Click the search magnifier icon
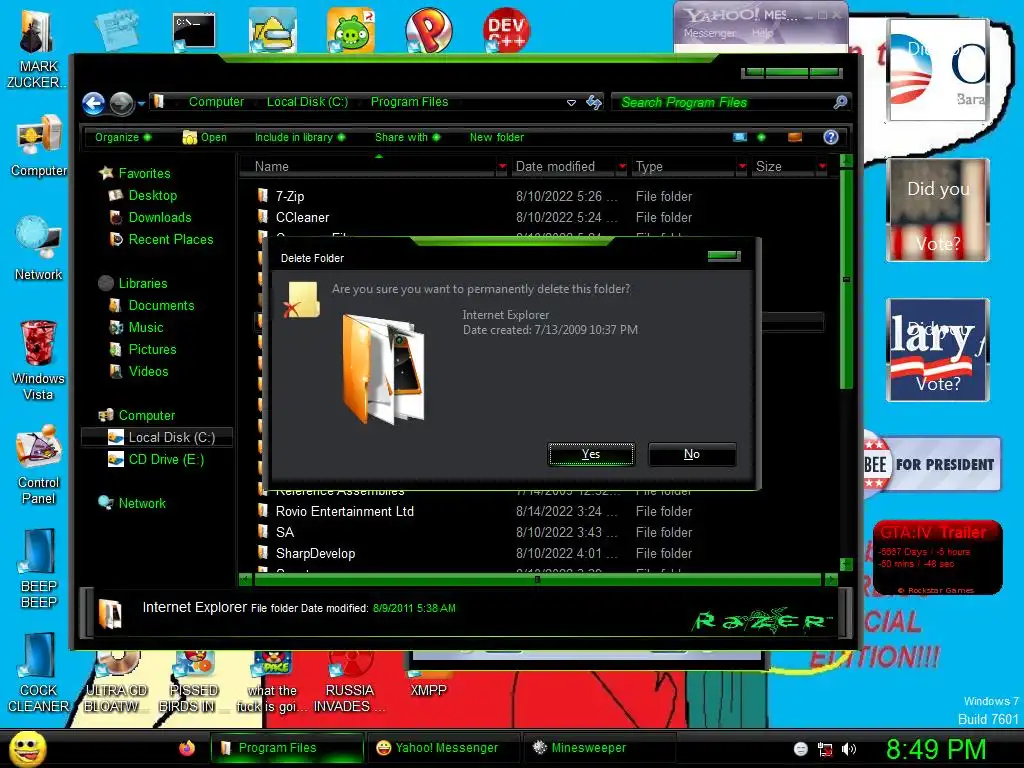 point(840,102)
